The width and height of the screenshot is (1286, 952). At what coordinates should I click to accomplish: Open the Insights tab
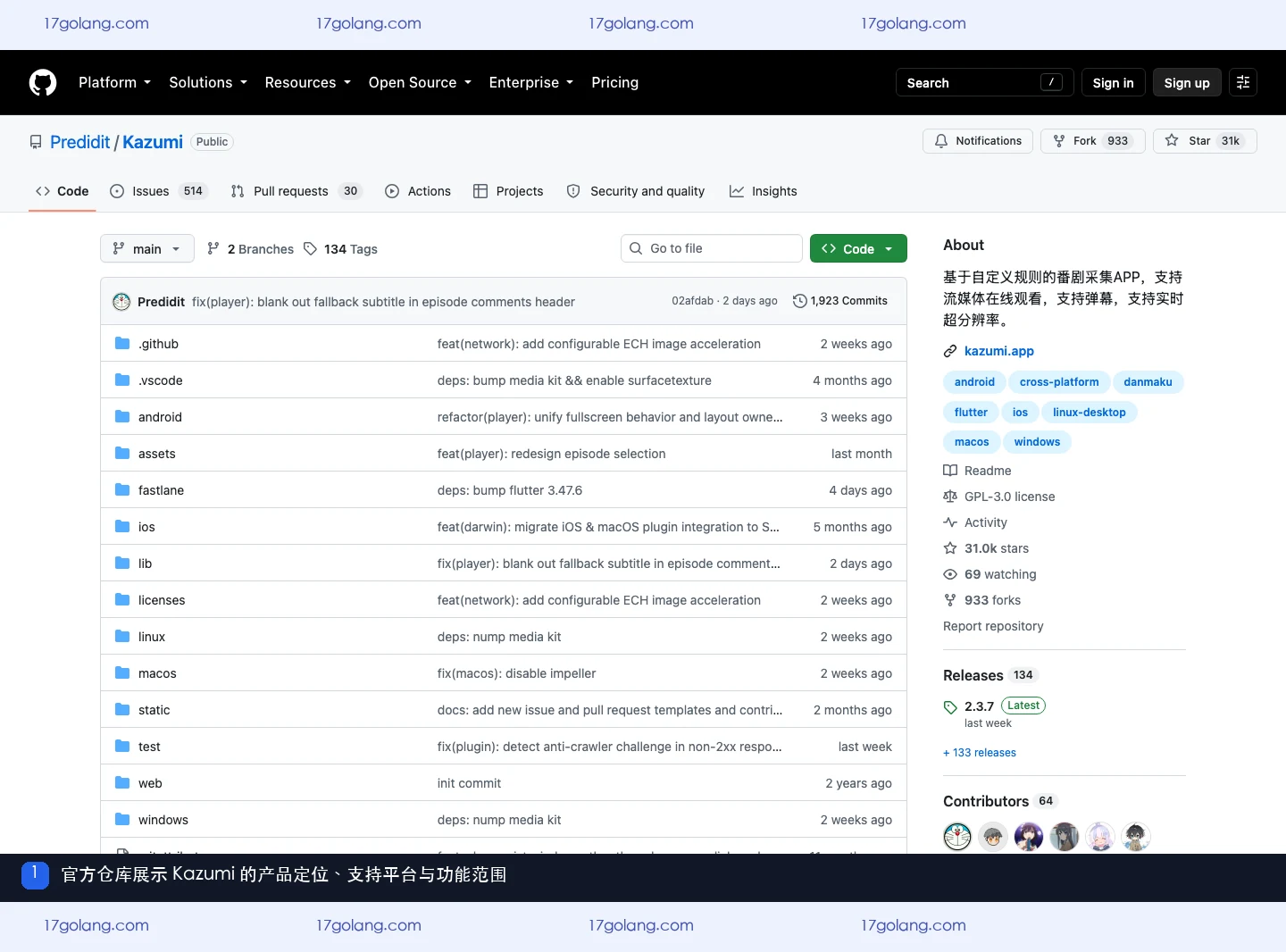[x=764, y=191]
